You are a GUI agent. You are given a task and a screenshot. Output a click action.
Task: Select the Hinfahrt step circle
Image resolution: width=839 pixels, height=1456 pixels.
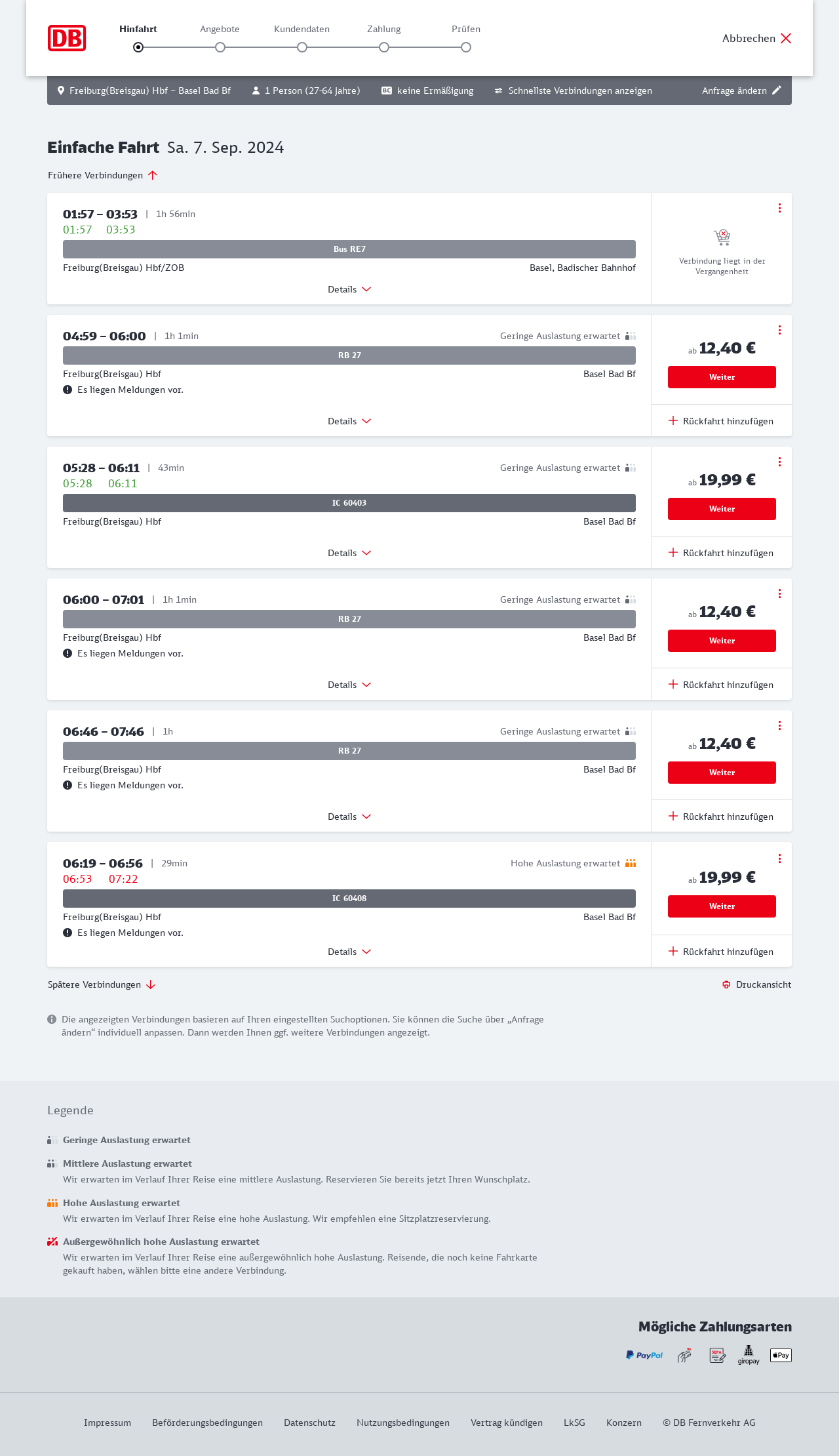[138, 47]
